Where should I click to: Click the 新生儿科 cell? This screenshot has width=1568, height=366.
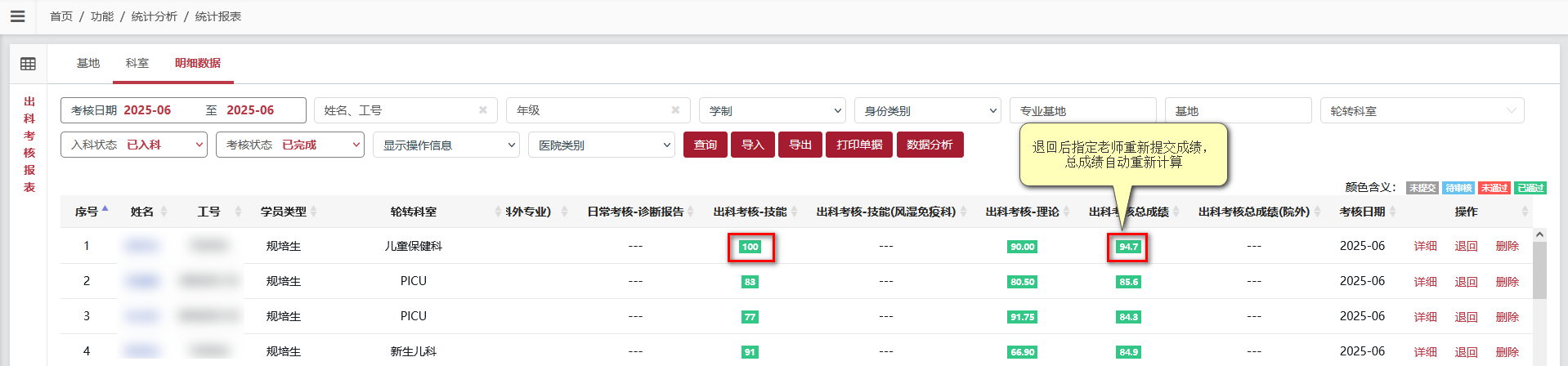414,352
